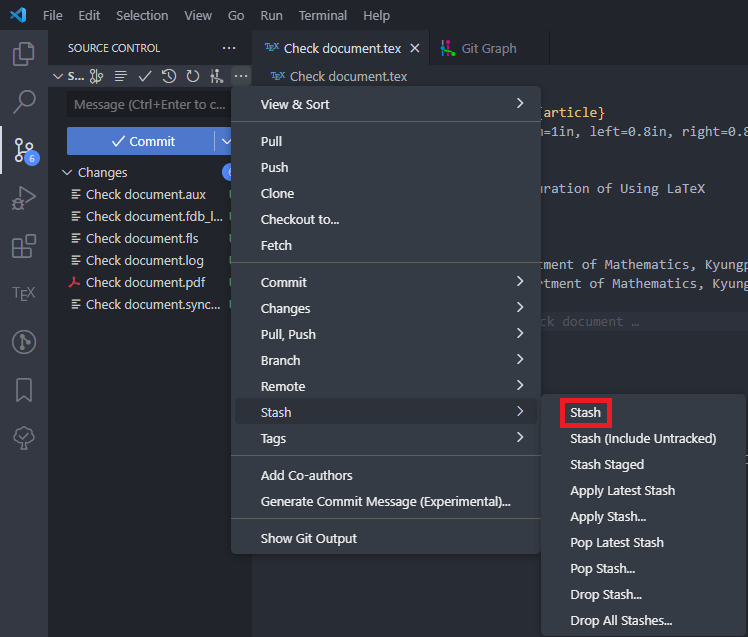Expand the Pull, Push submenu
Viewport: 748px width, 637px height.
coord(385,334)
